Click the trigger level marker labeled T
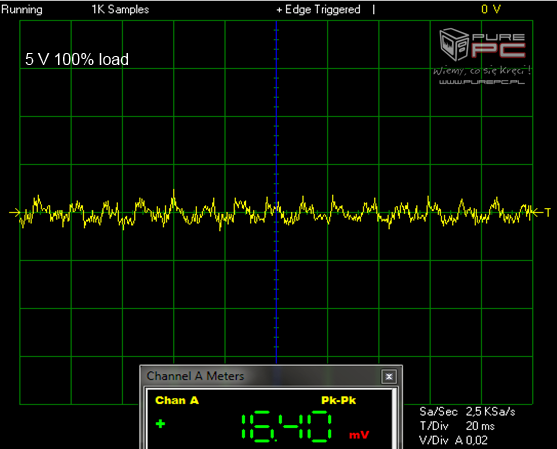The width and height of the screenshot is (557, 449). point(542,212)
